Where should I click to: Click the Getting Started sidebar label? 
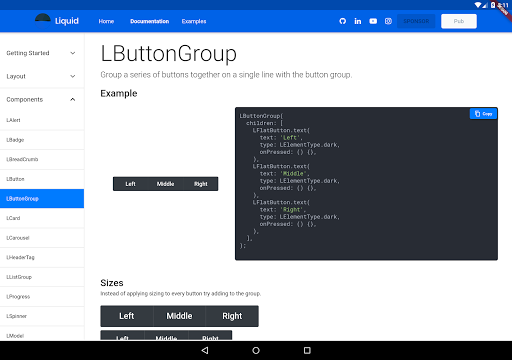click(28, 53)
